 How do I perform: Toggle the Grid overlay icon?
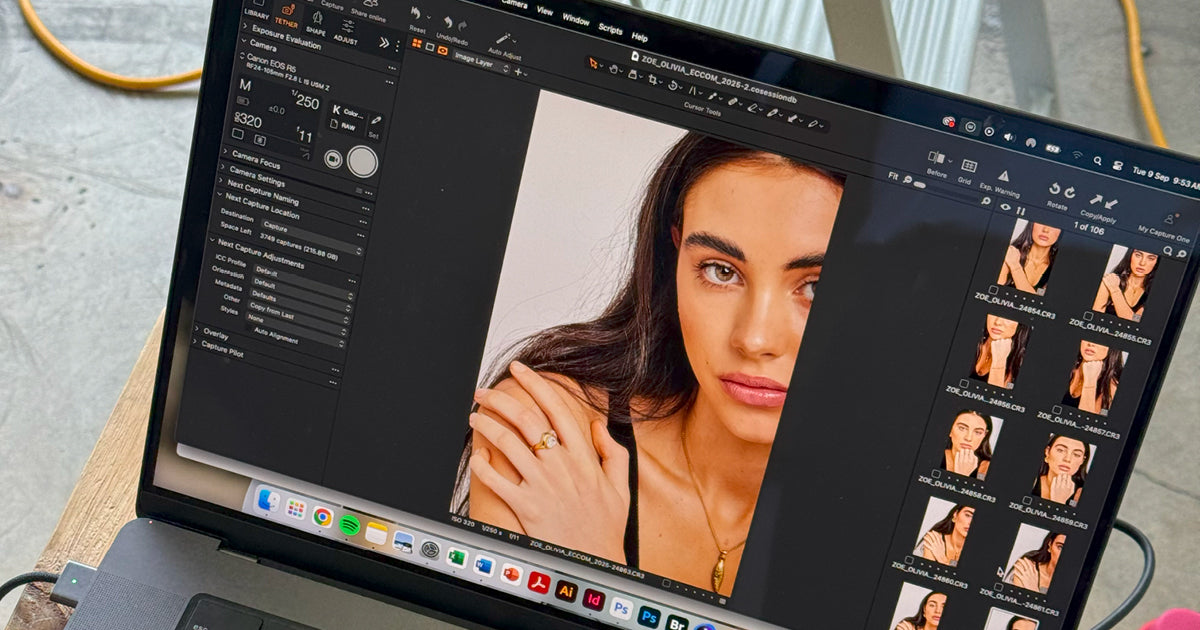click(968, 166)
